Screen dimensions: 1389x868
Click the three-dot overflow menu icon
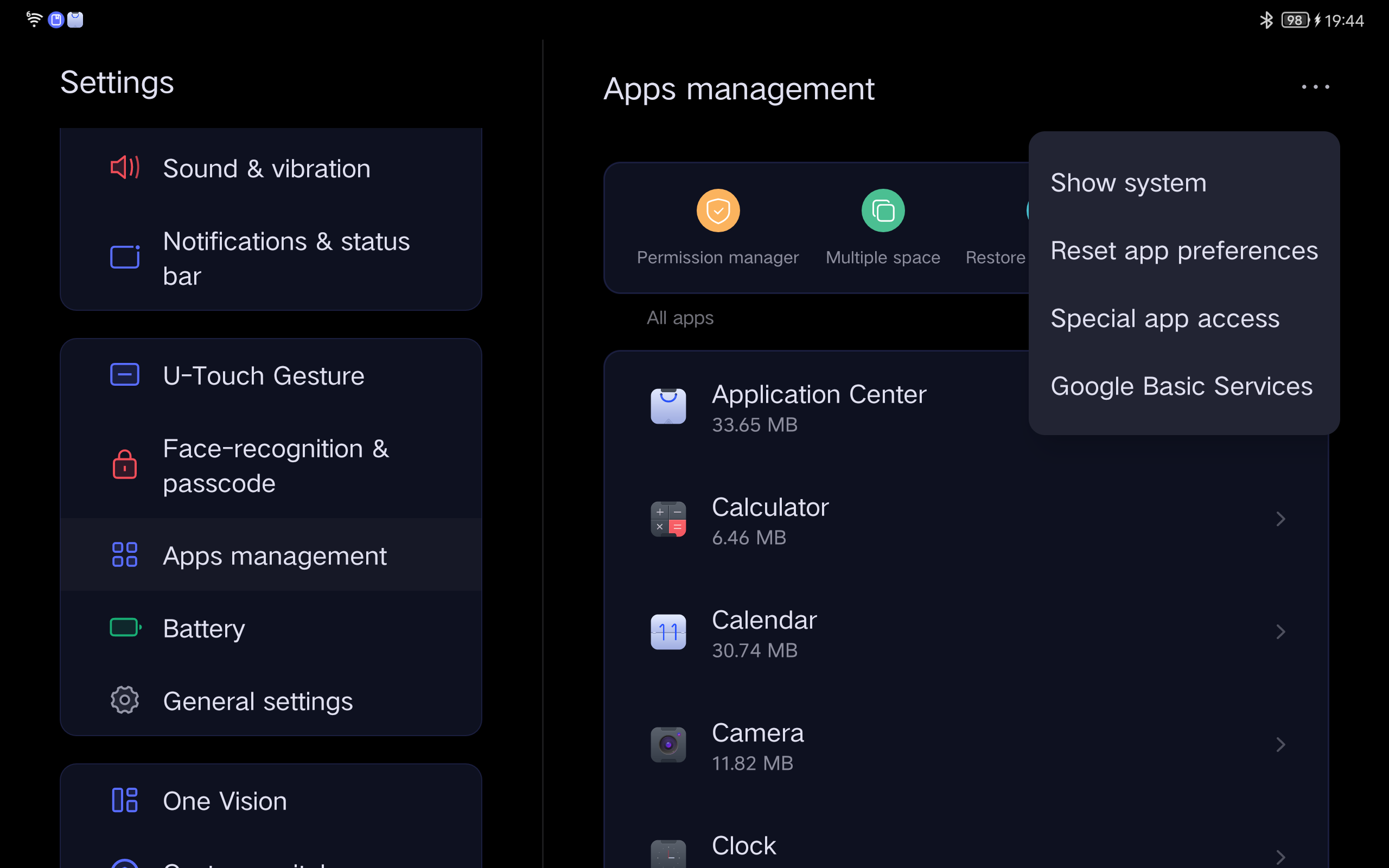pos(1315,87)
